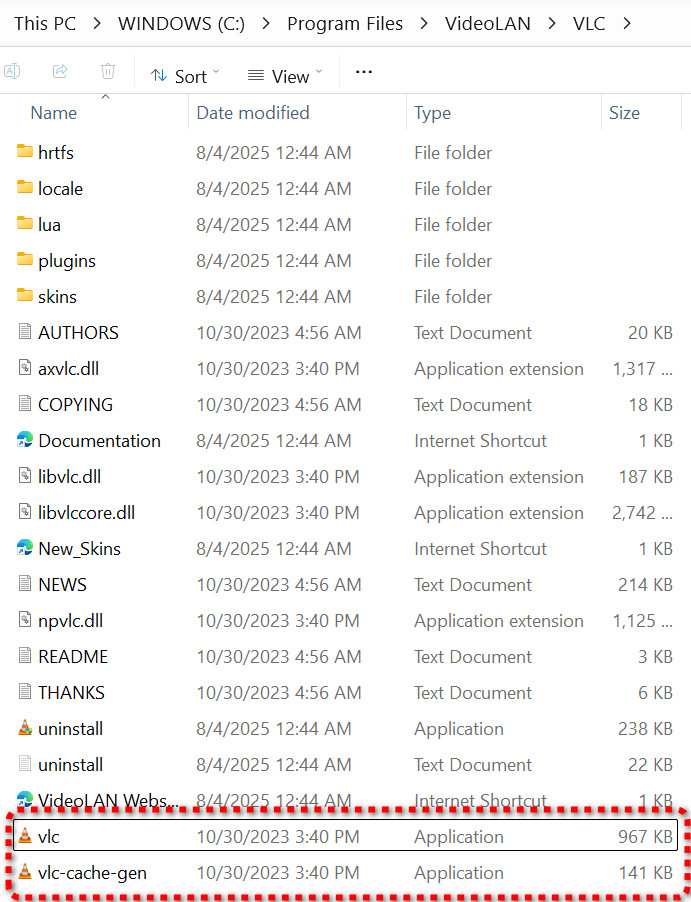The height and width of the screenshot is (902, 691).
Task: Click Text Document type of AUTHORS
Action: [473, 332]
